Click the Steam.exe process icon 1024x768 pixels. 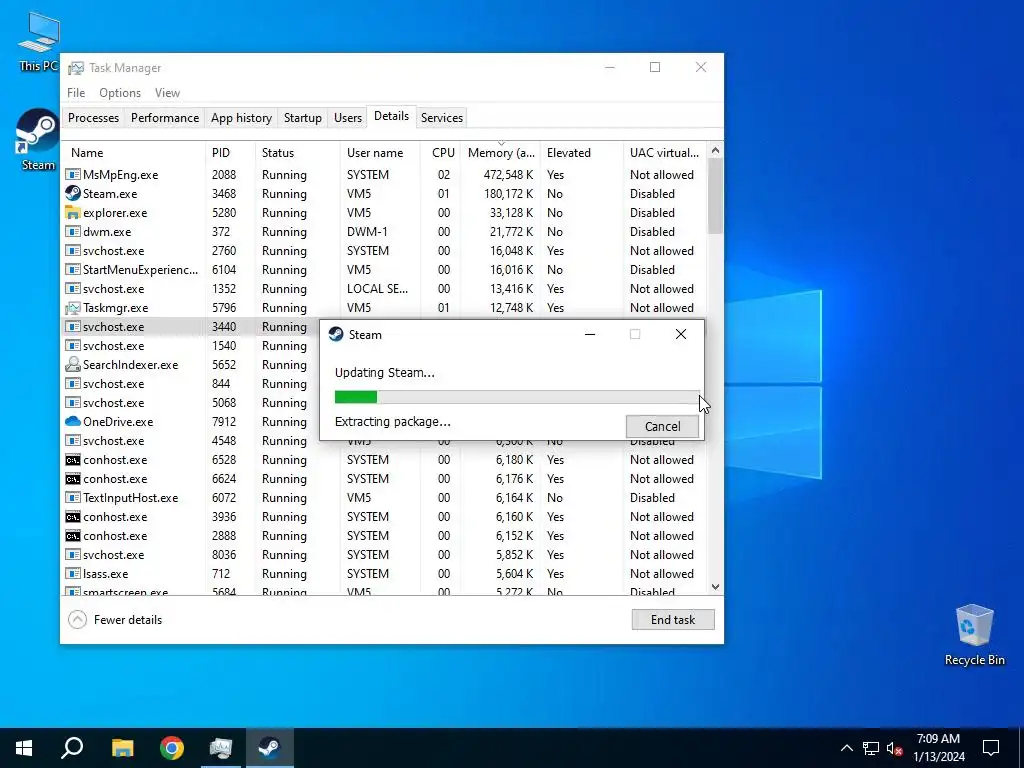click(72, 193)
